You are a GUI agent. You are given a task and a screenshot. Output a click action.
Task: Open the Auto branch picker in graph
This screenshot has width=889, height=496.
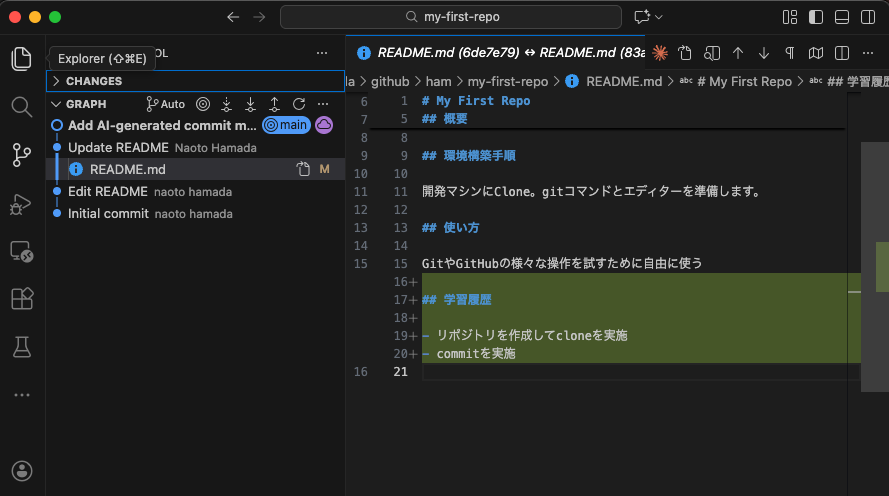coord(166,104)
